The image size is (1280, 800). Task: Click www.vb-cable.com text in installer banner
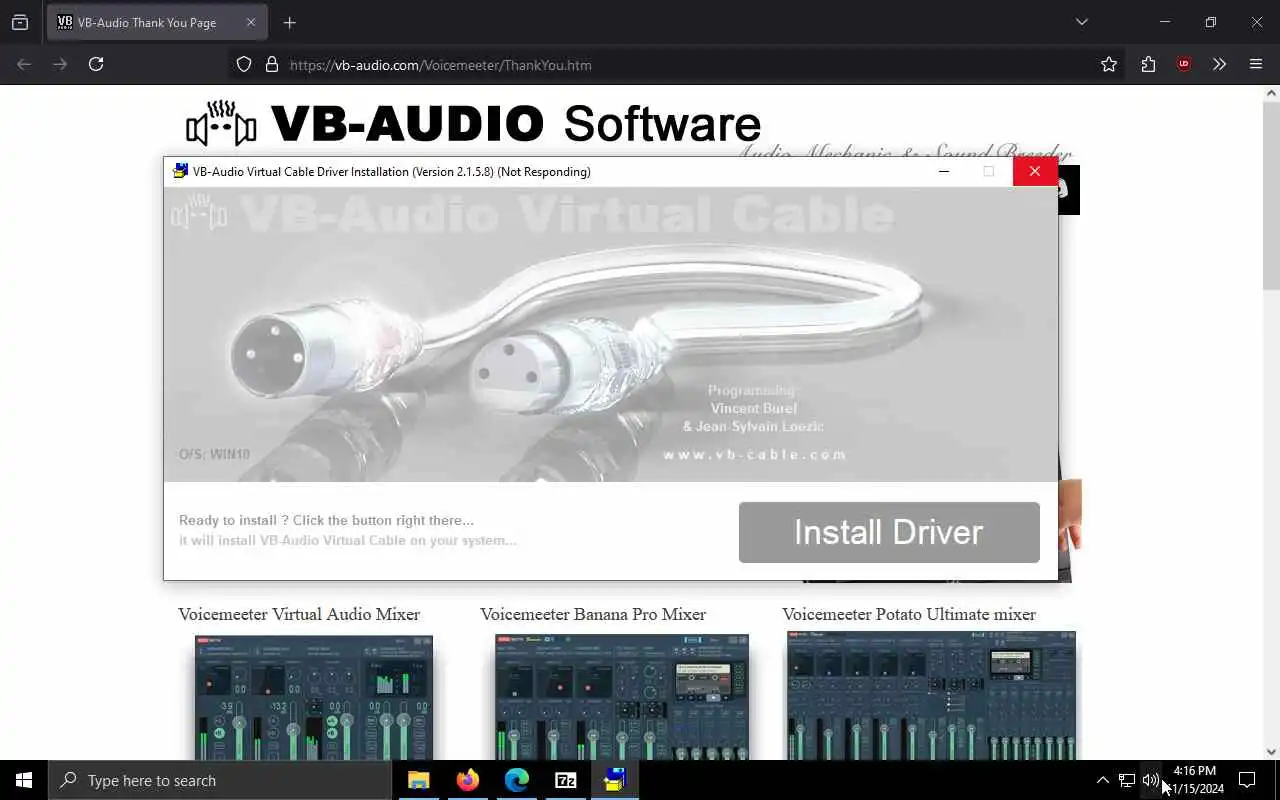pos(755,454)
